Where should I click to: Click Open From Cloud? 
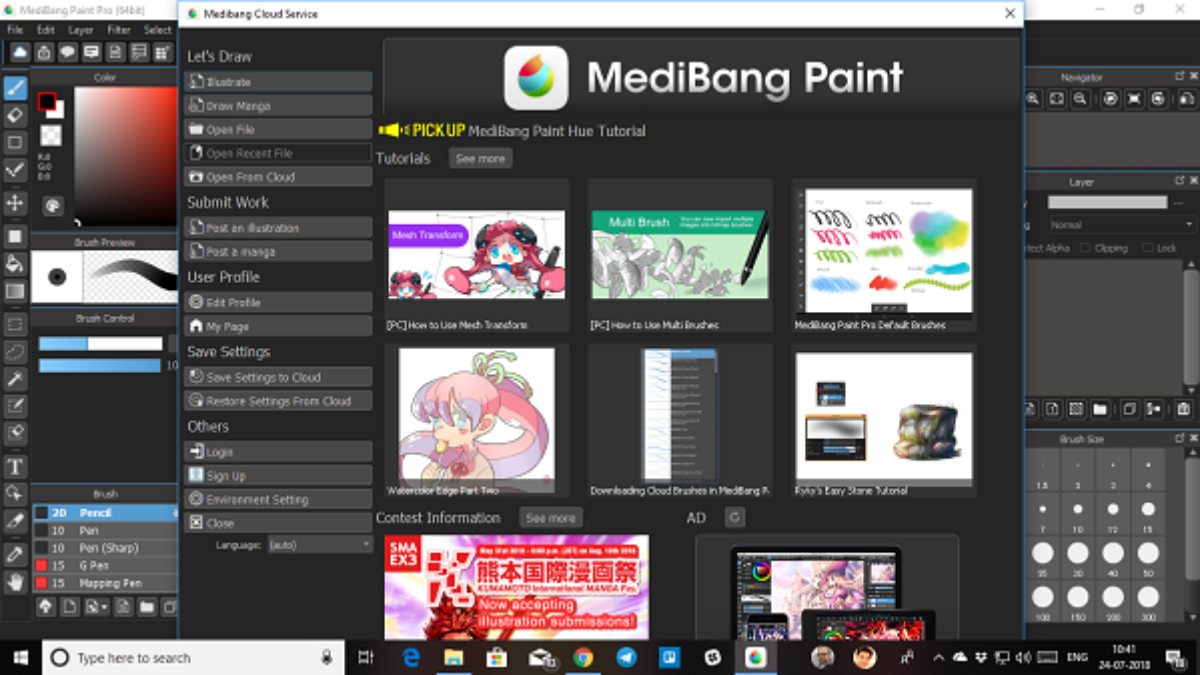pyautogui.click(x=278, y=177)
